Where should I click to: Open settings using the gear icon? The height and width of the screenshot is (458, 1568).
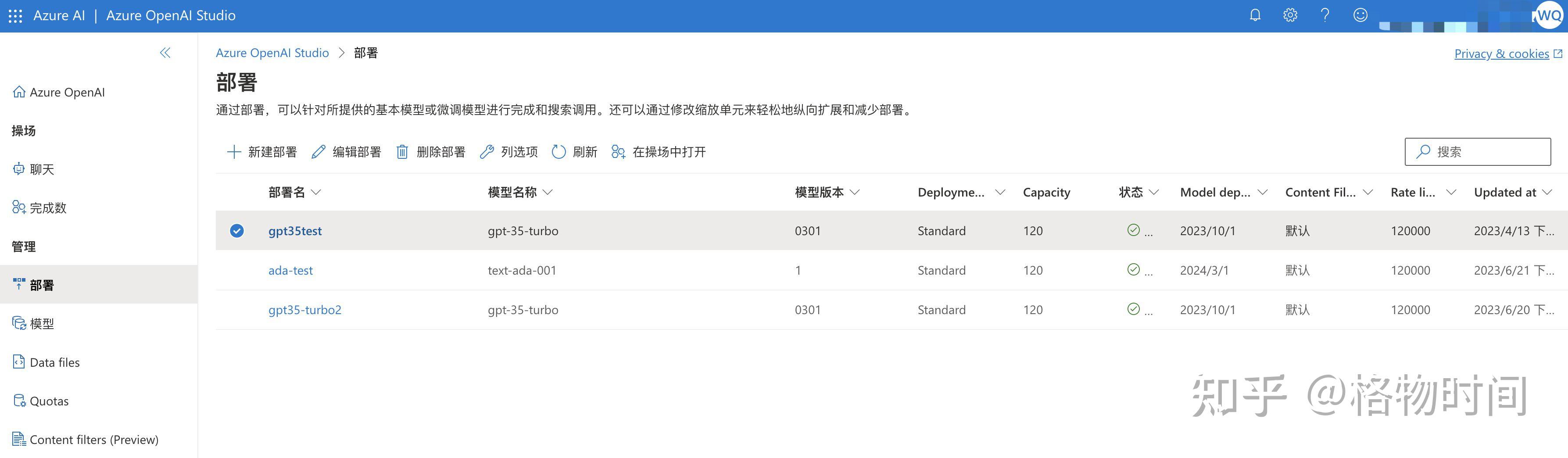[x=1290, y=14]
